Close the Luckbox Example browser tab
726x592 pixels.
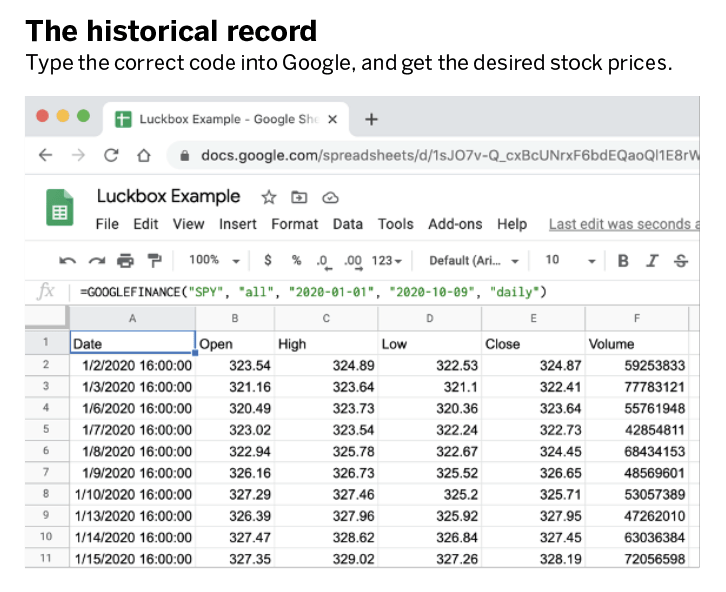click(x=332, y=119)
